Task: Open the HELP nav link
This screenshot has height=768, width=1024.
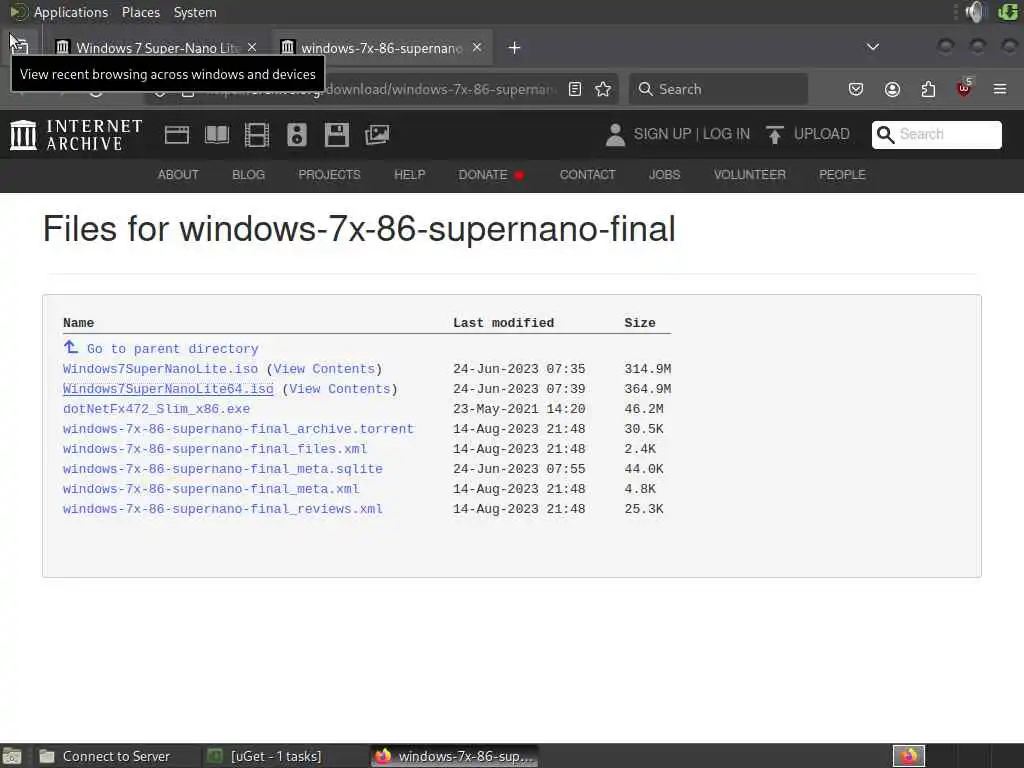Action: (409, 174)
